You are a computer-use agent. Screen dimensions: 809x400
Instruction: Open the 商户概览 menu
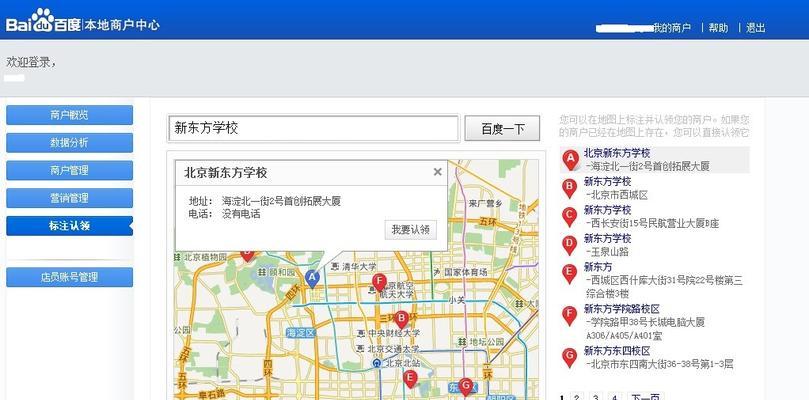69,115
